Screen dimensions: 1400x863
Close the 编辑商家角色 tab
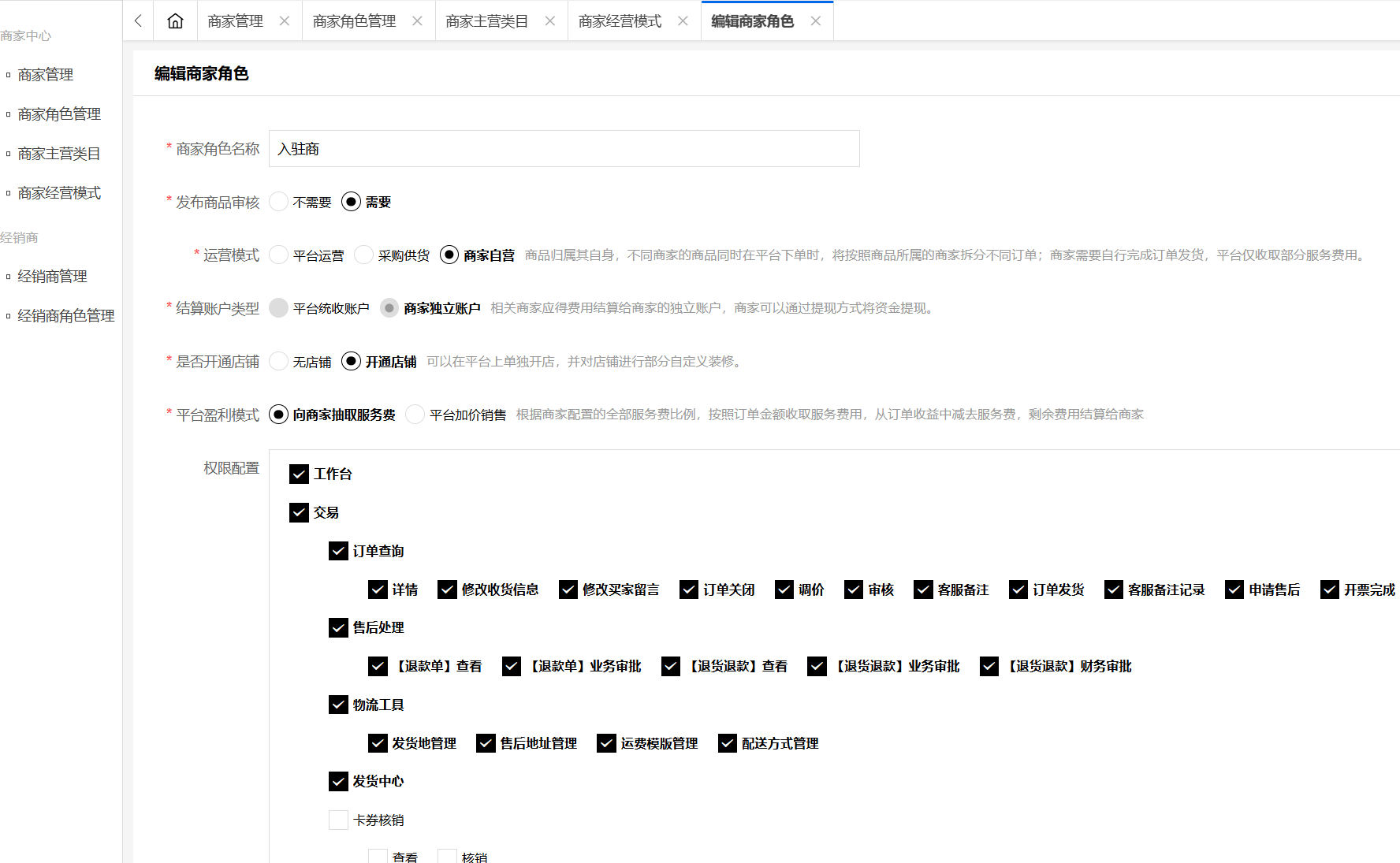click(x=816, y=21)
